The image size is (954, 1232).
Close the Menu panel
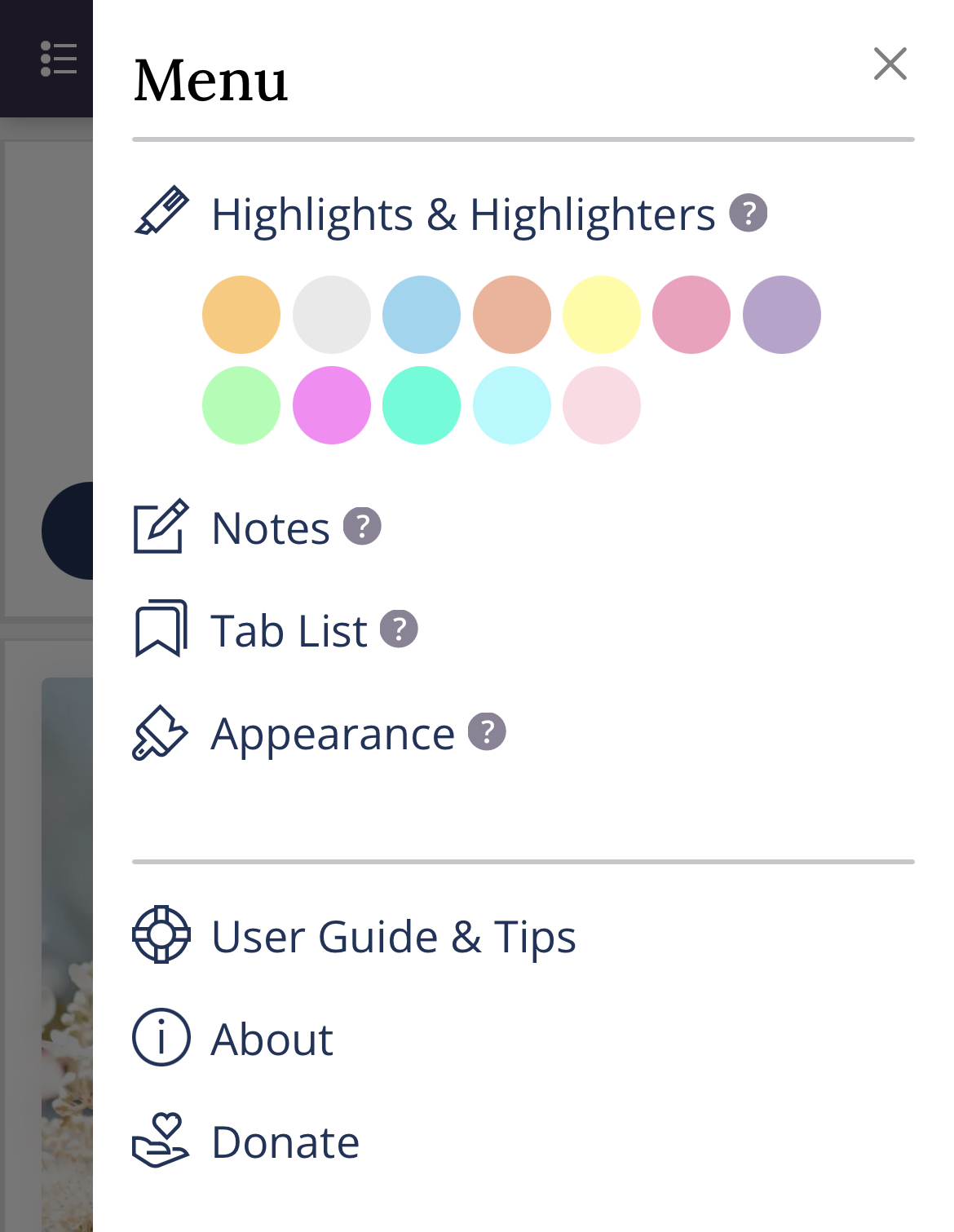click(x=890, y=64)
